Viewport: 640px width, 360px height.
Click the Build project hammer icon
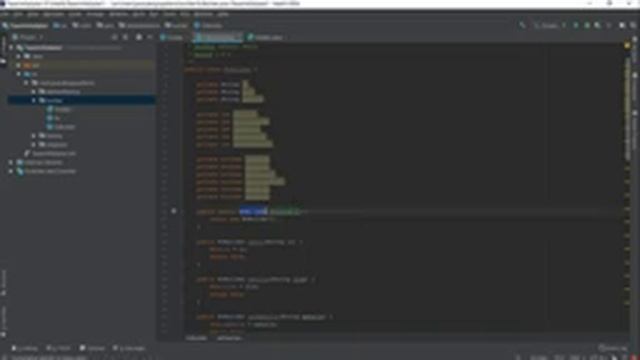(x=522, y=25)
